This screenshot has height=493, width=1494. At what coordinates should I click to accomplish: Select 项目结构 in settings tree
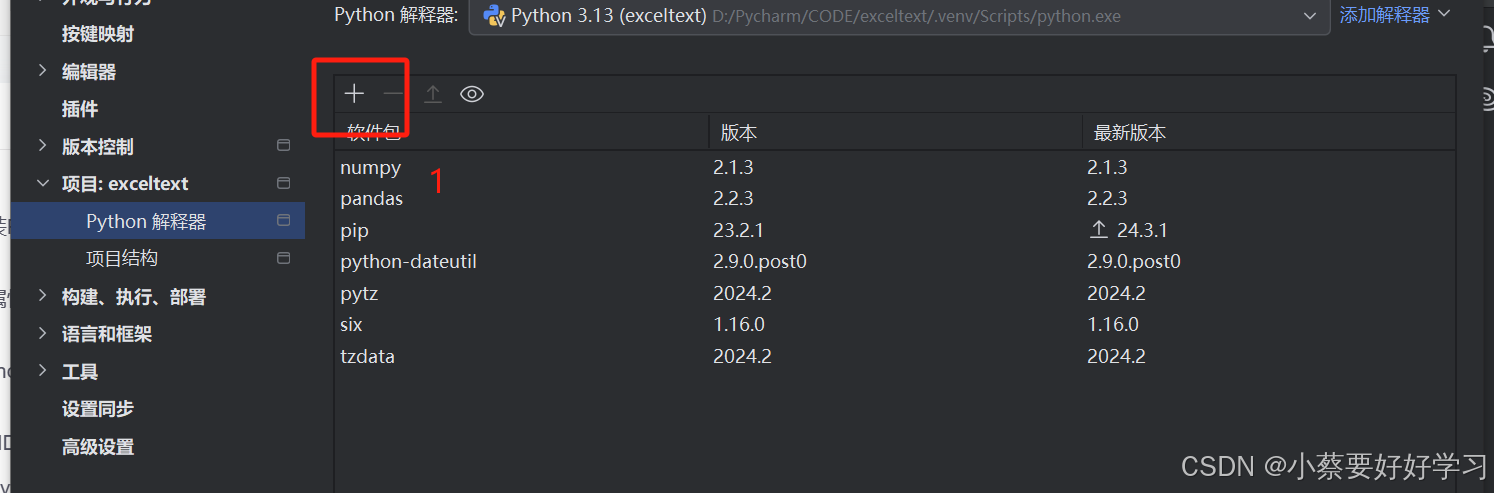(122, 258)
